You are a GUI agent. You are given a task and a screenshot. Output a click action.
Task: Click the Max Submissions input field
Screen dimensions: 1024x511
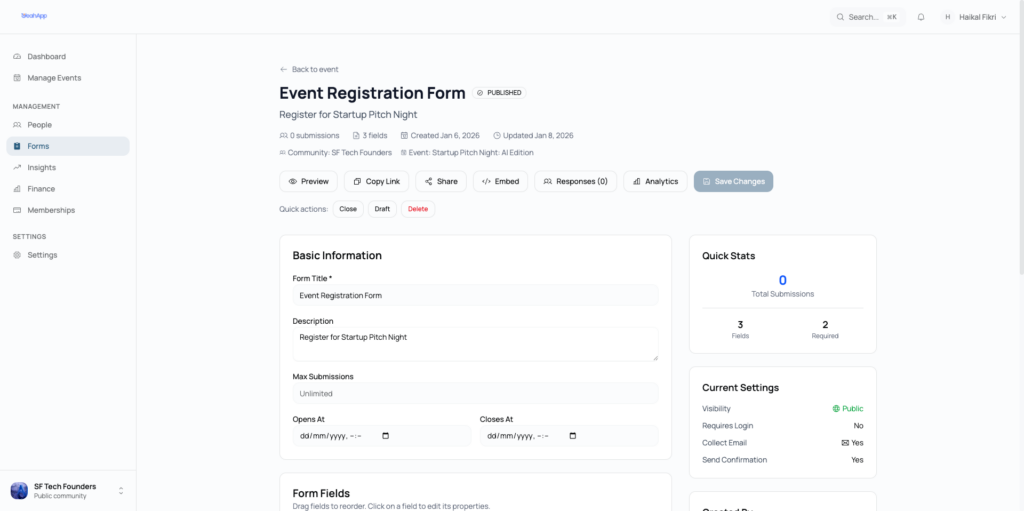475,393
